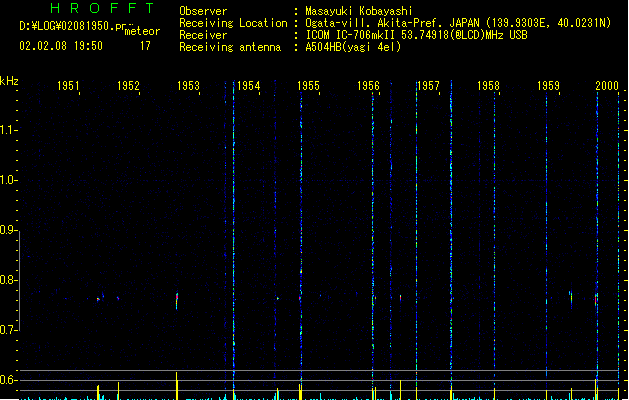This screenshot has width=629, height=400.
Task: Select the Ogata-vill. Akita-Pref. JAPAN location text
Action: (x=458, y=23)
